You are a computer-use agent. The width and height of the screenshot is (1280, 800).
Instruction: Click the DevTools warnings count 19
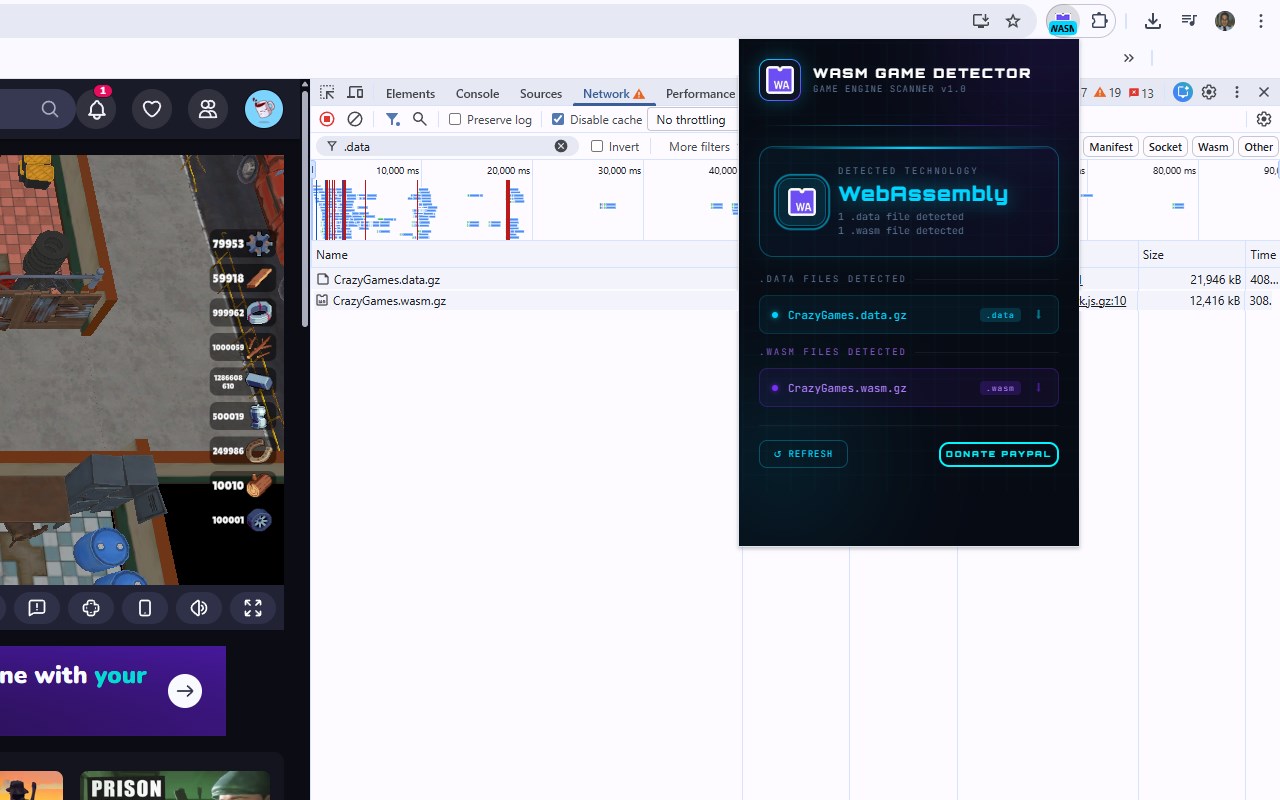point(1107,93)
